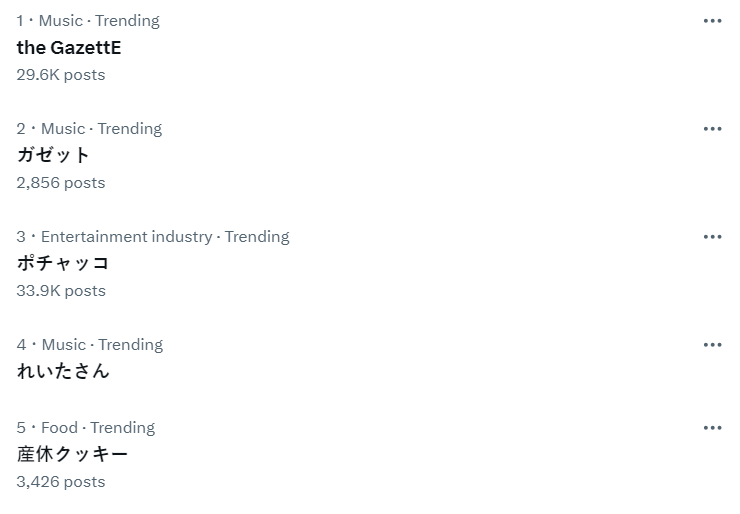Open the ガゼット trending topic
The height and width of the screenshot is (514, 740).
click(x=54, y=155)
